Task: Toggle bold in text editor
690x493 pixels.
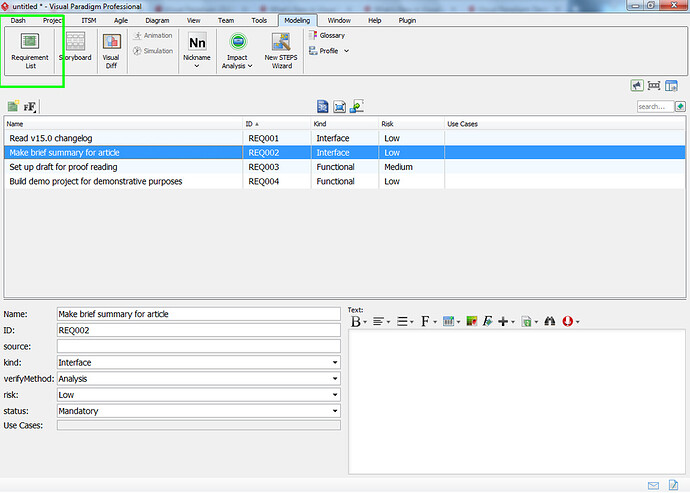Action: 356,322
